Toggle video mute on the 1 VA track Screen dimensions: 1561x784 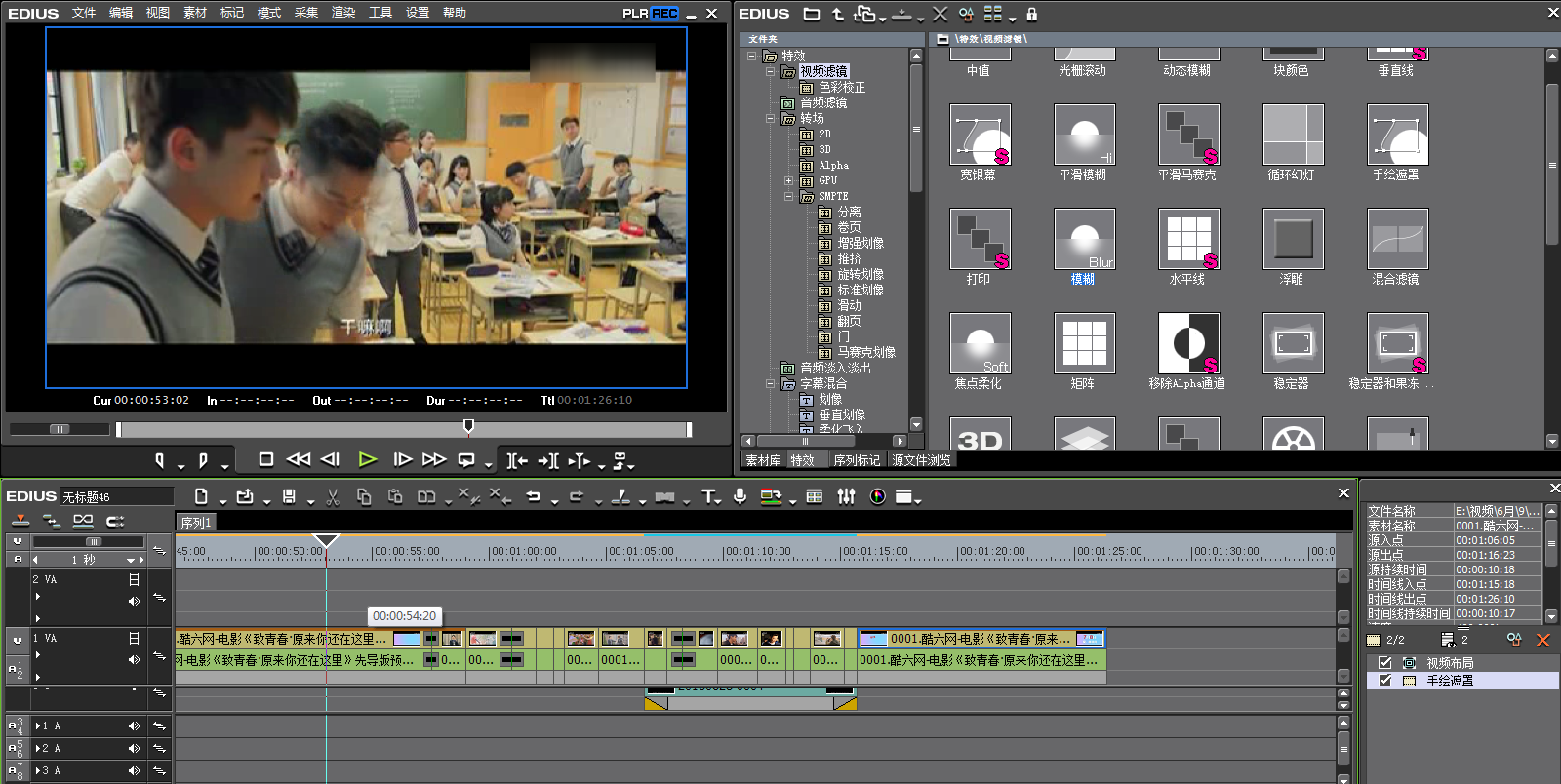[x=134, y=639]
